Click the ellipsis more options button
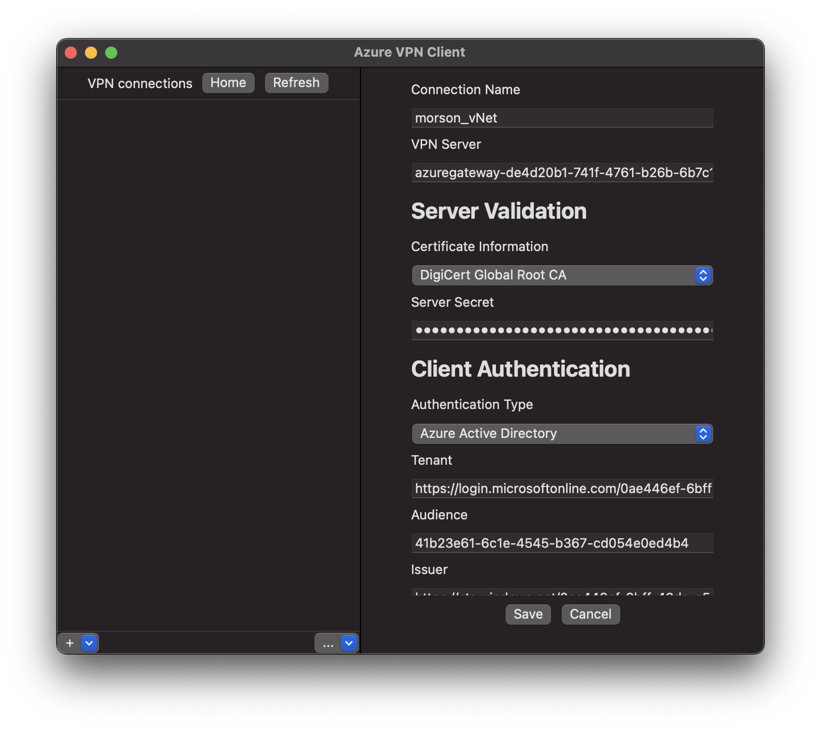Image resolution: width=821 pixels, height=729 pixels. click(x=328, y=643)
